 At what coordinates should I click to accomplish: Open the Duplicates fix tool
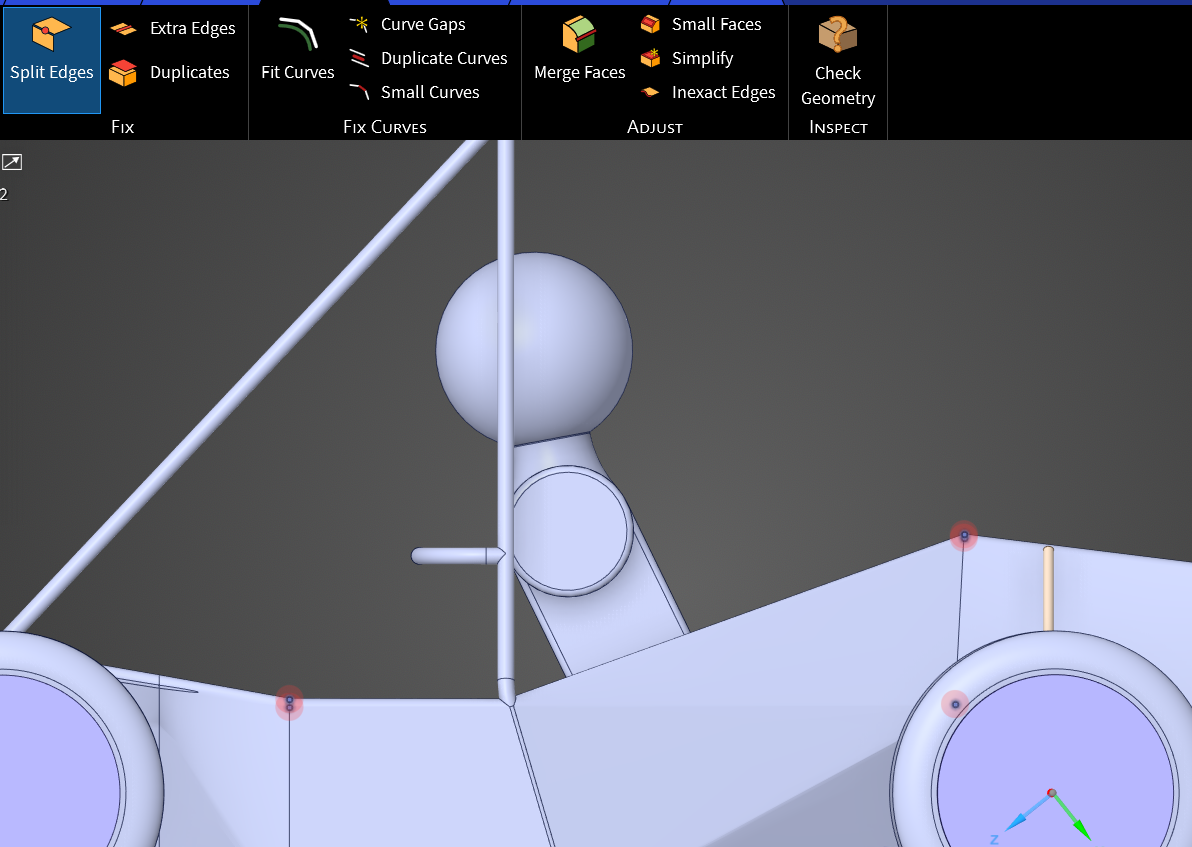click(169, 72)
